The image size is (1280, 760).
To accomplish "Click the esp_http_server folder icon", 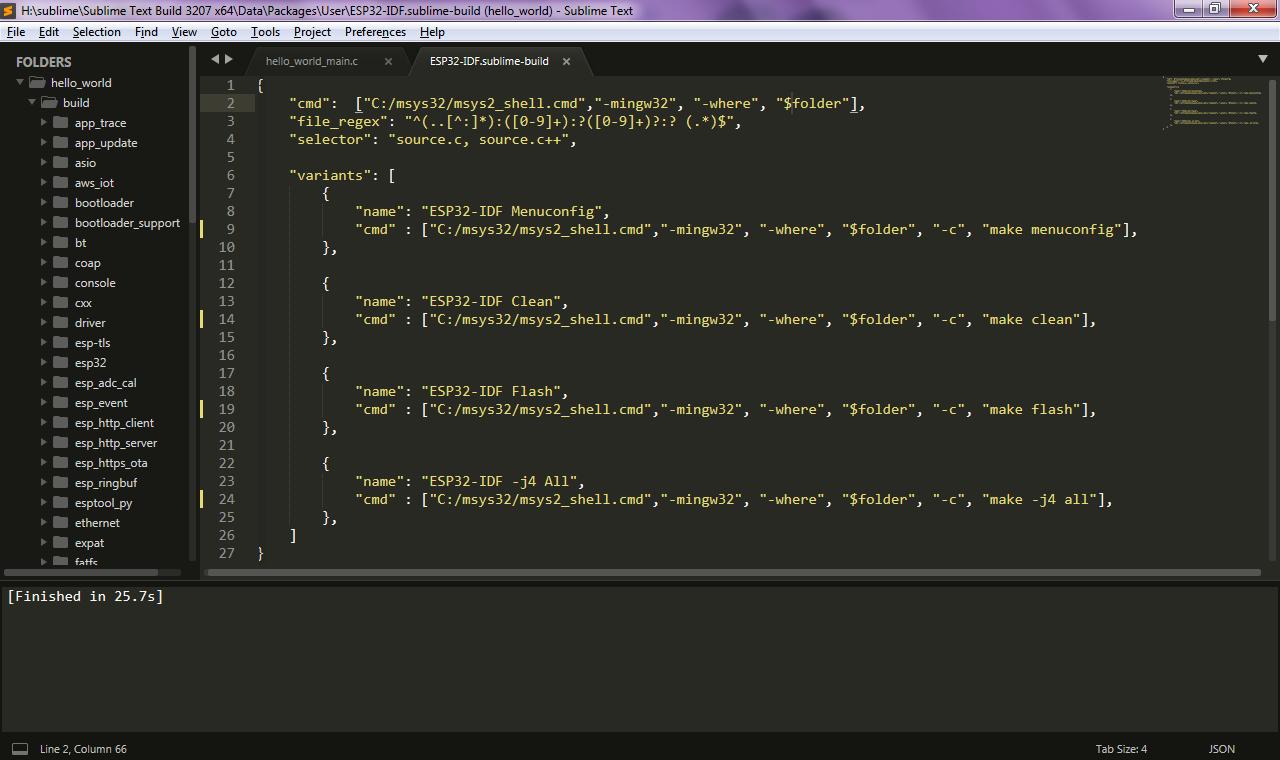I will (60, 443).
